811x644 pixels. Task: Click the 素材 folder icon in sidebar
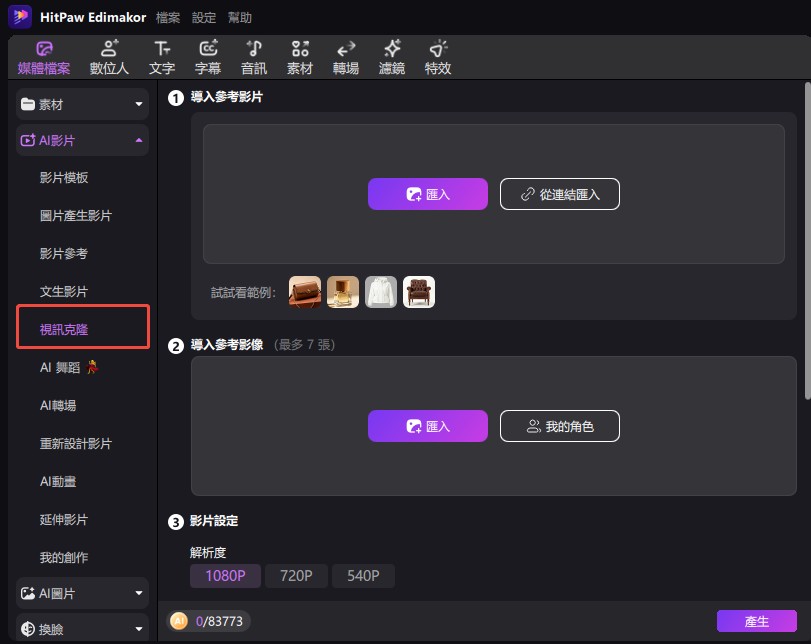27,104
